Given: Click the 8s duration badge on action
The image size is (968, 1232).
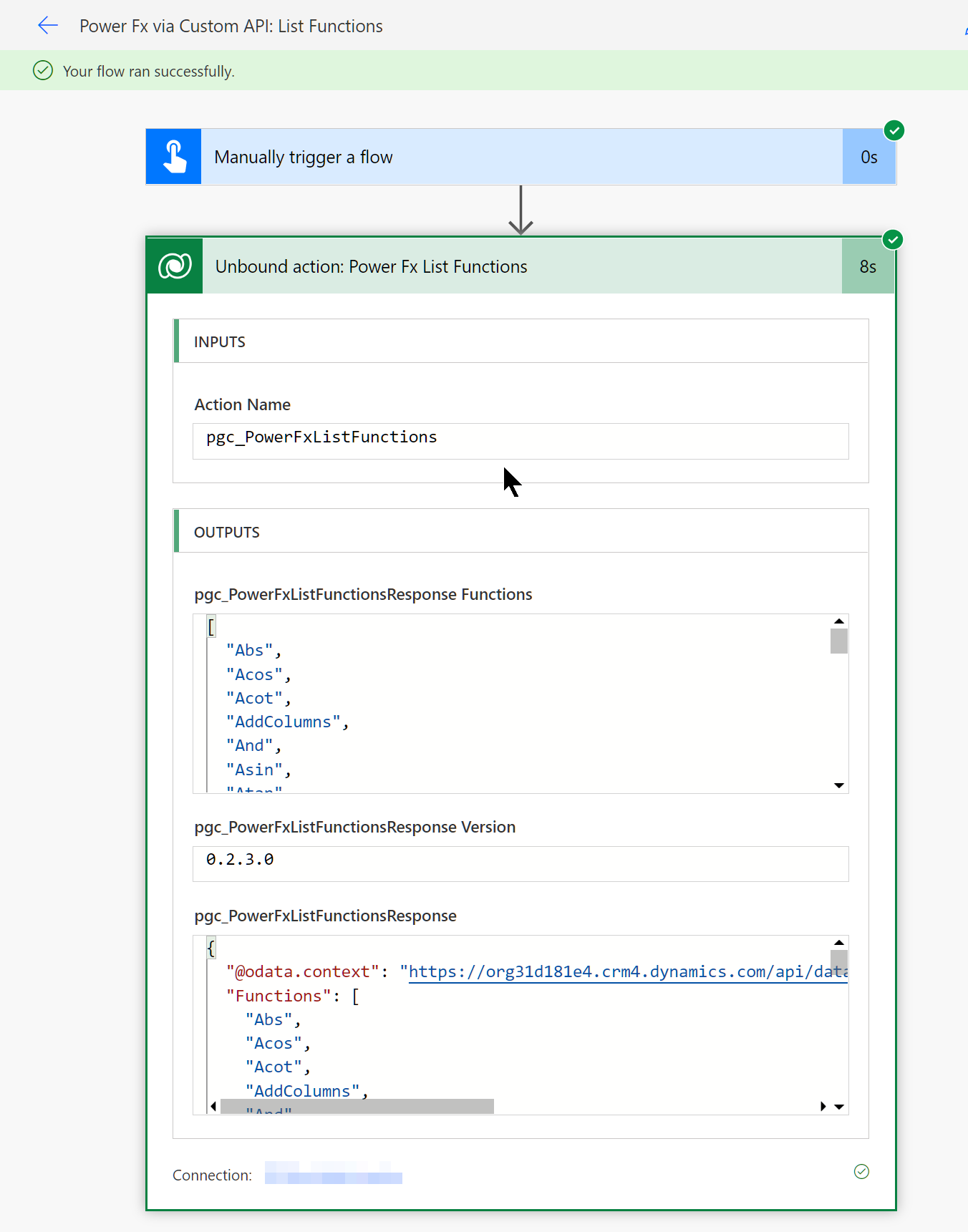Looking at the screenshot, I should (868, 266).
